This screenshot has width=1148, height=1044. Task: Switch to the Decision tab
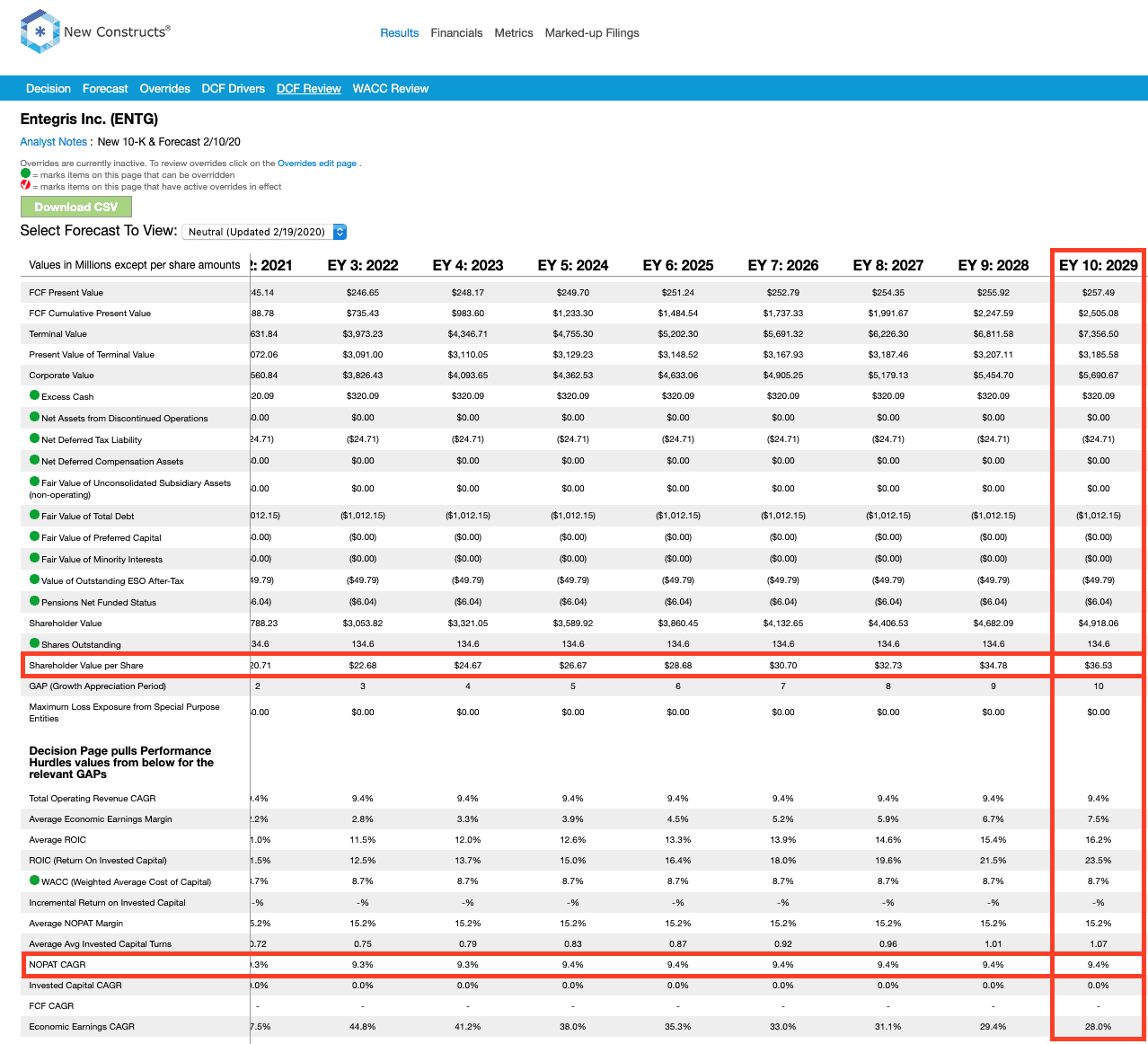[49, 88]
